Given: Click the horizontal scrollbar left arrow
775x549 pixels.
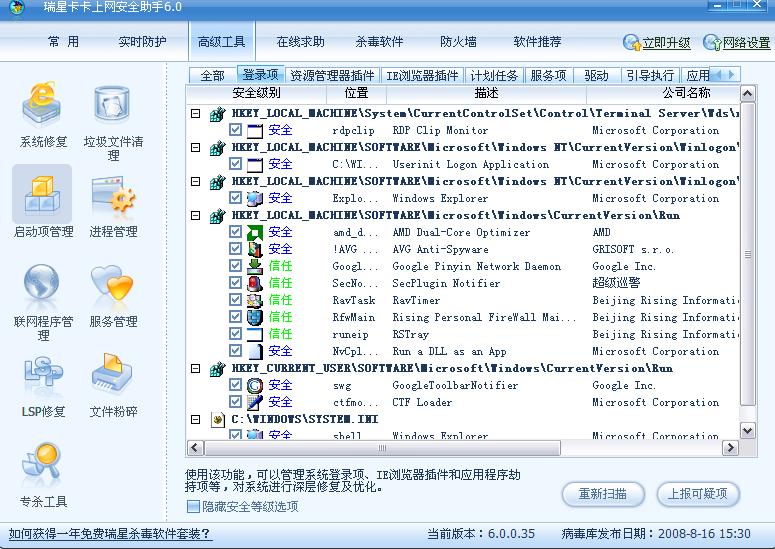Looking at the screenshot, I should 194,448.
